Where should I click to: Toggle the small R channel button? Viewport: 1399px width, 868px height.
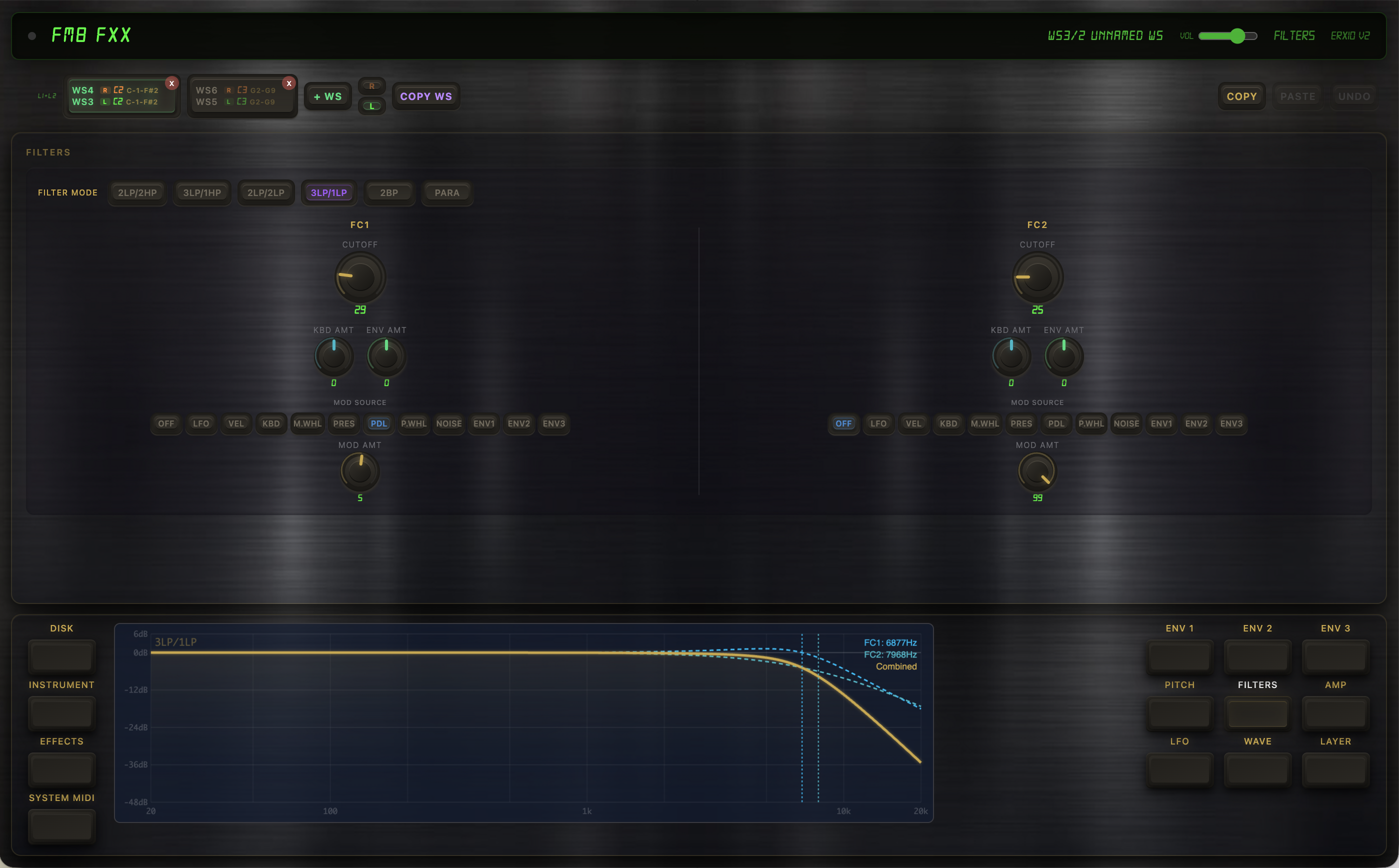click(371, 86)
